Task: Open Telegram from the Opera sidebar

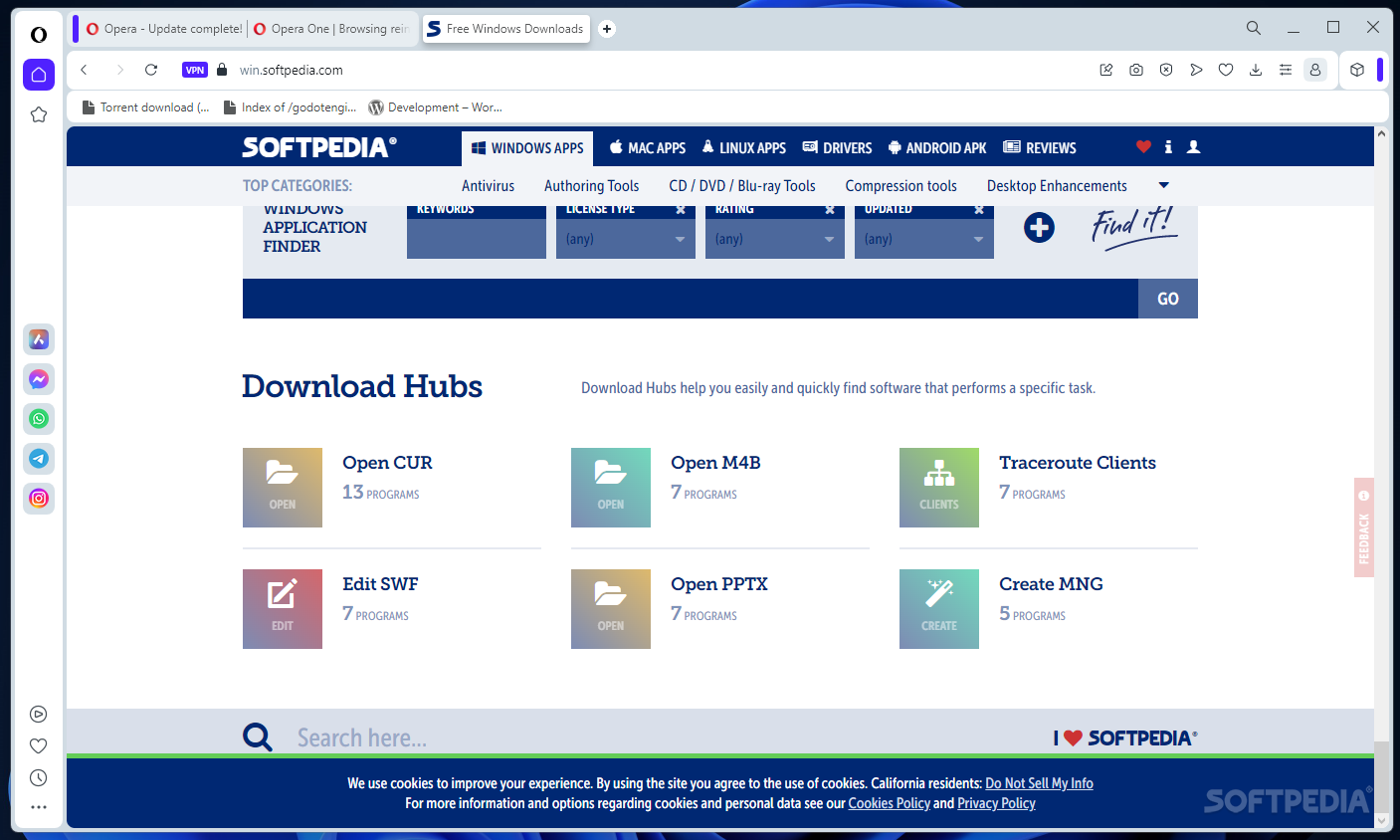Action: [x=38, y=459]
